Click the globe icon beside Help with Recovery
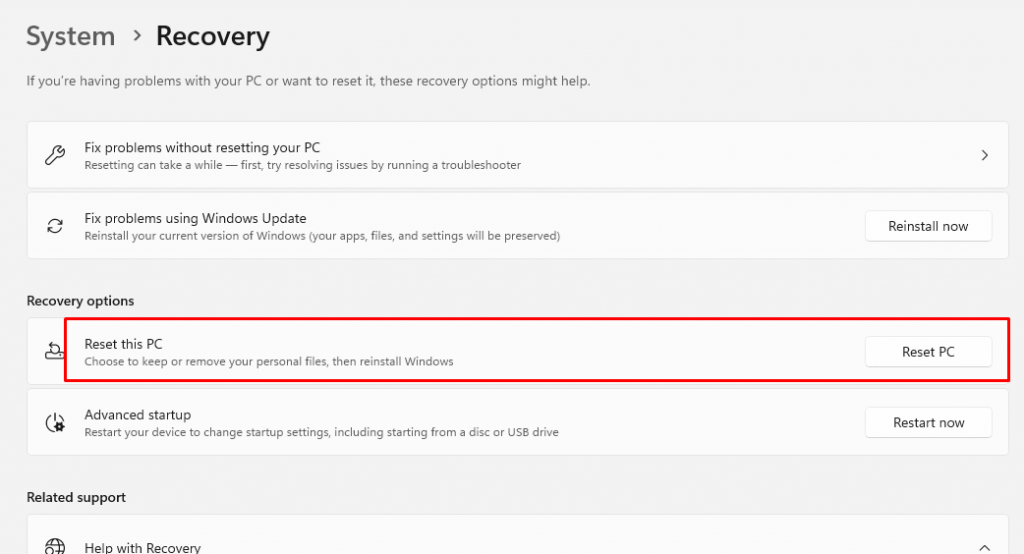This screenshot has height=554, width=1024. (55, 546)
